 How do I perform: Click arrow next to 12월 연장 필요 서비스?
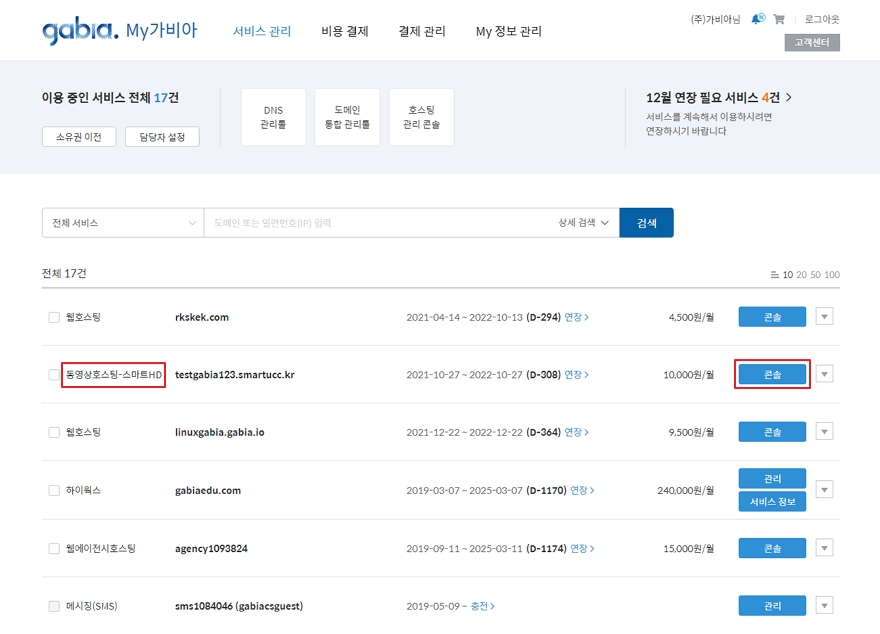789,97
